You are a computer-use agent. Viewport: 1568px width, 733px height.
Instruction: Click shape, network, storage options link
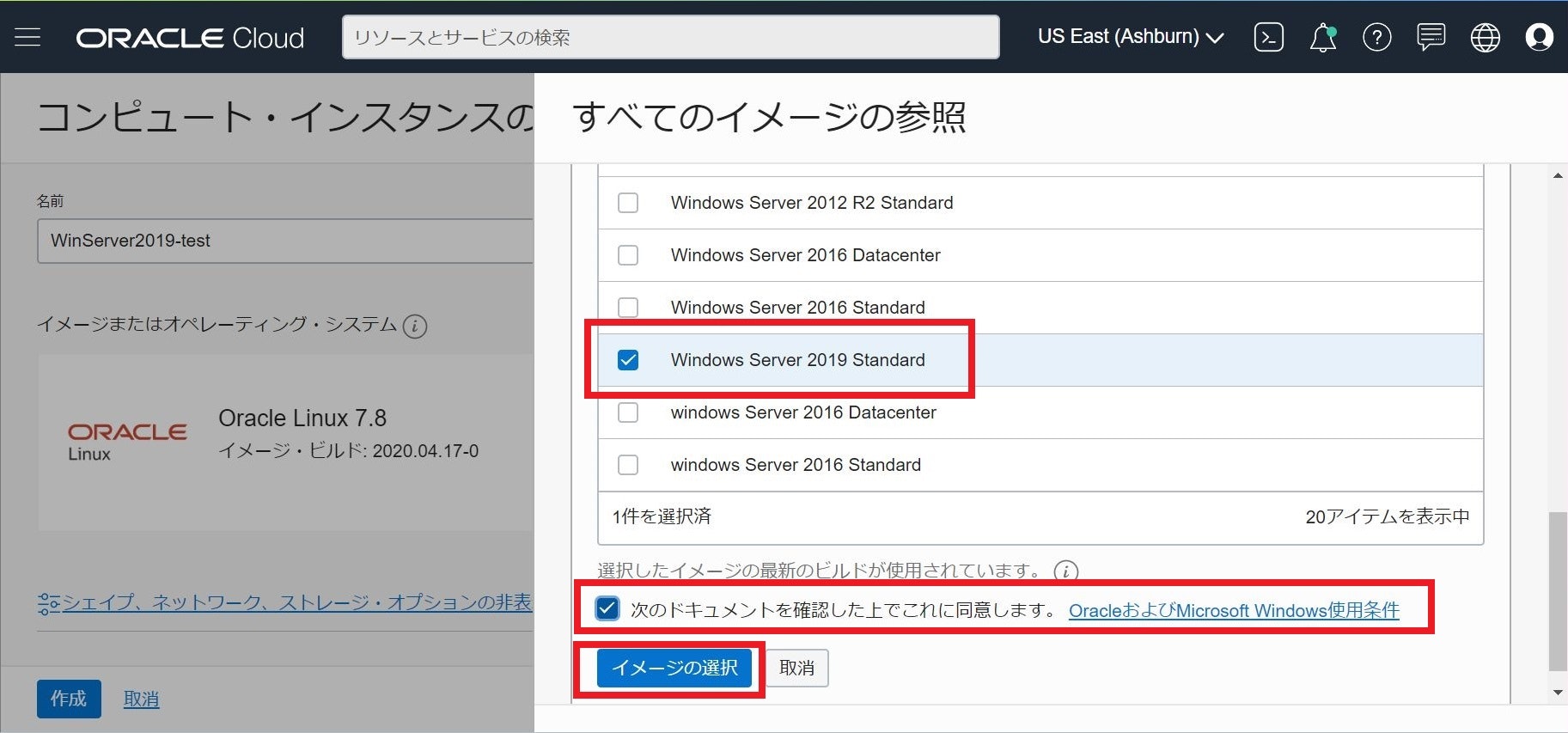click(296, 602)
